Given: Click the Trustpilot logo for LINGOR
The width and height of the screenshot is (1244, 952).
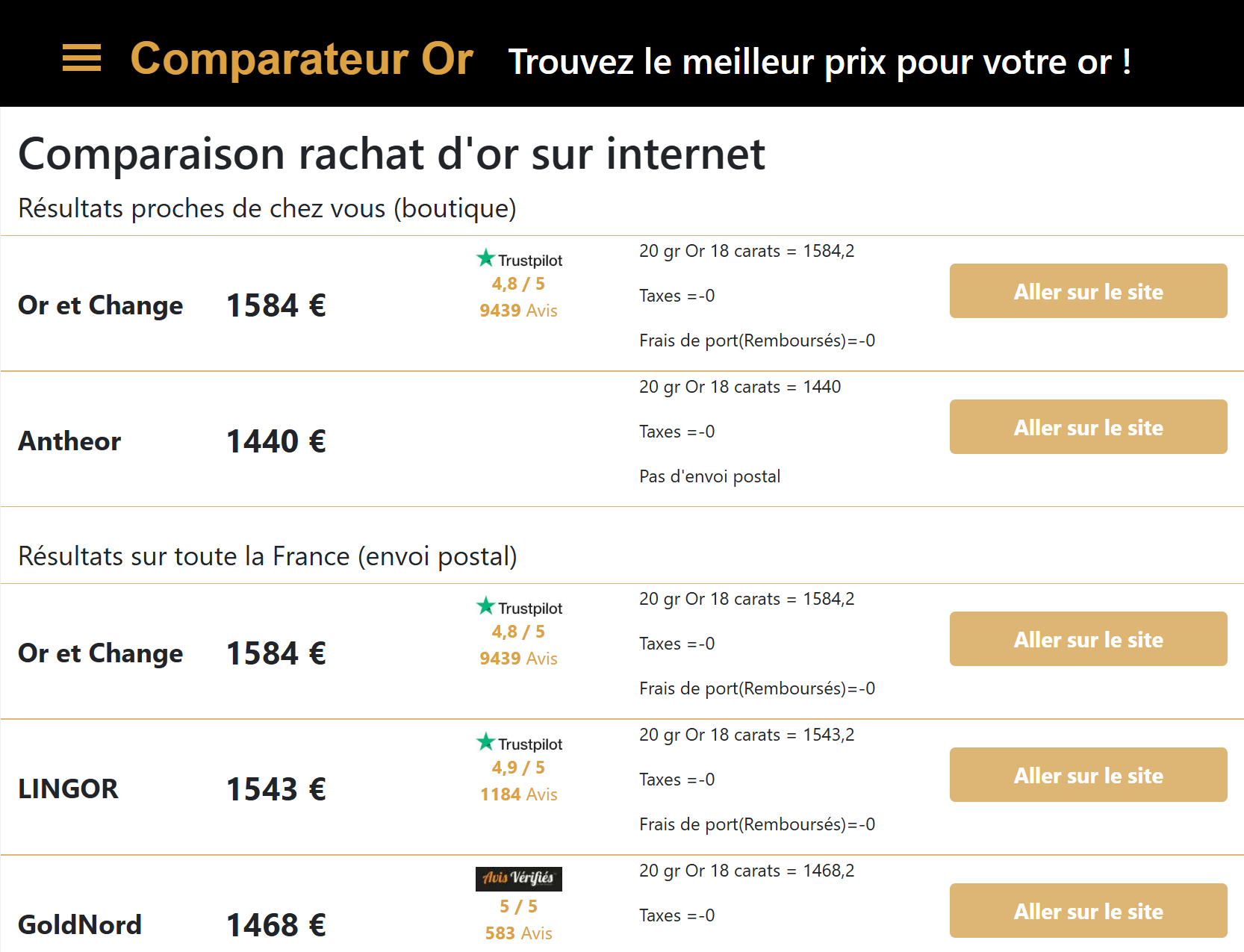Looking at the screenshot, I should coord(519,743).
